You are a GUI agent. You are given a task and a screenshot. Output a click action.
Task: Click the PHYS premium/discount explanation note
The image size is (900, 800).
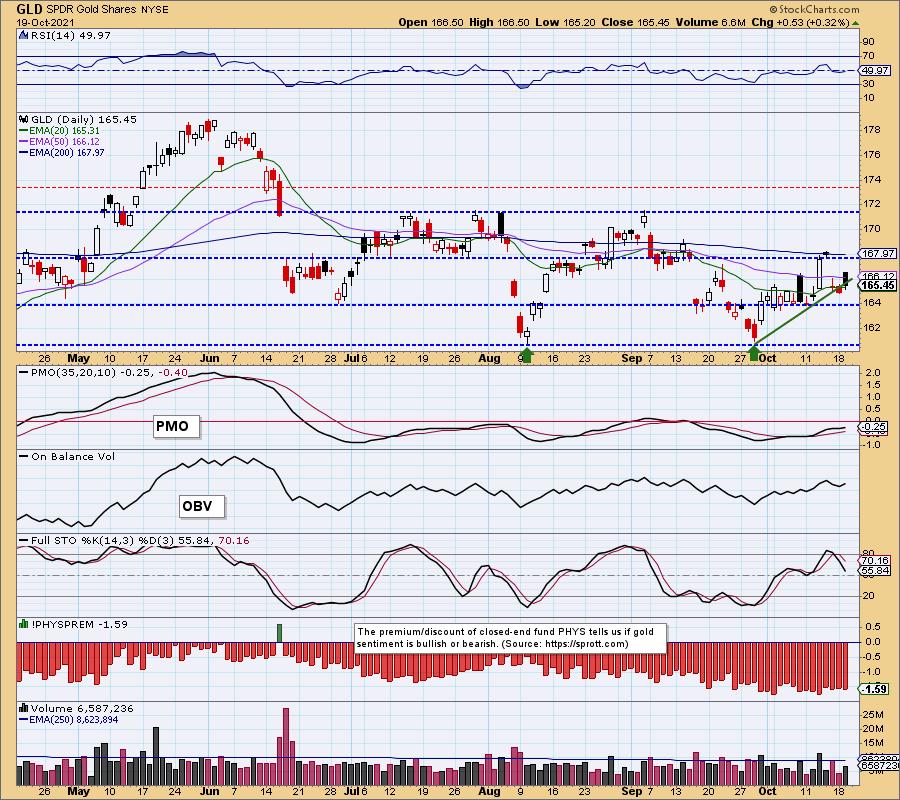coord(510,638)
